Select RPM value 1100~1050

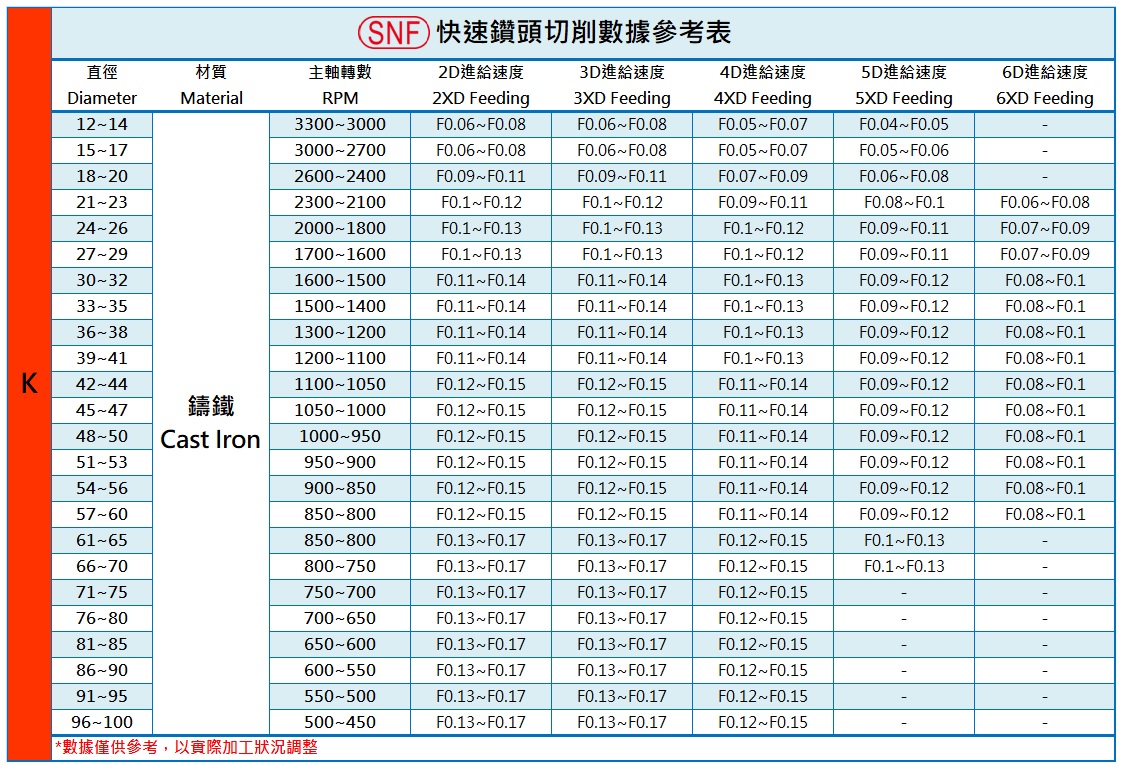[340, 384]
